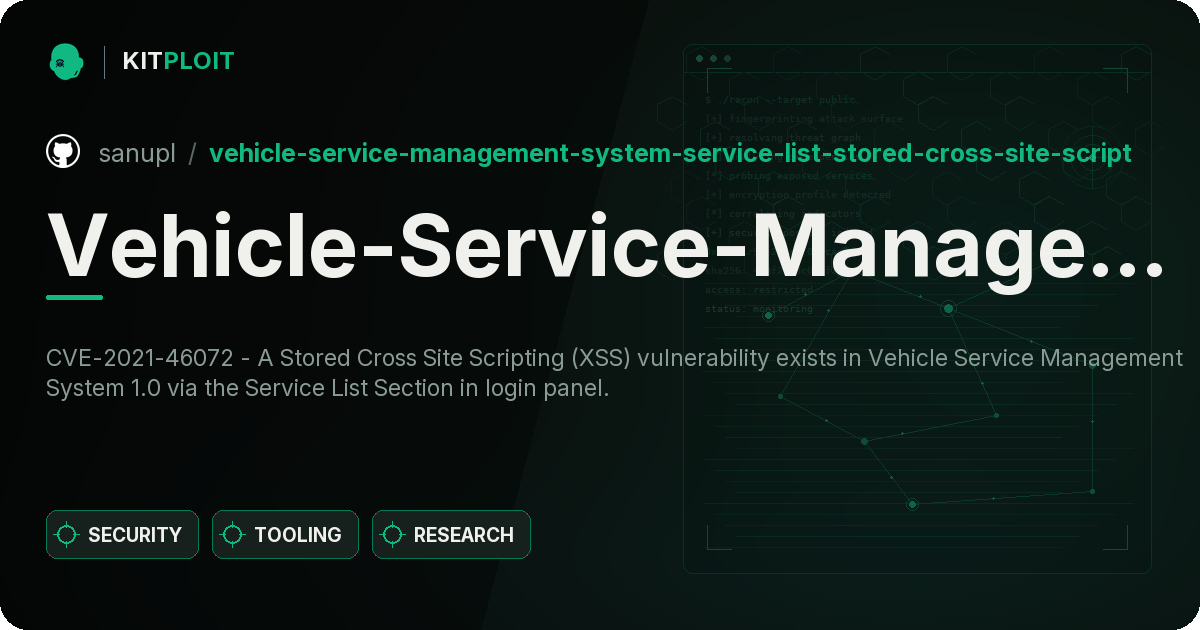Click the KitPloit mascot logo icon

[66, 61]
